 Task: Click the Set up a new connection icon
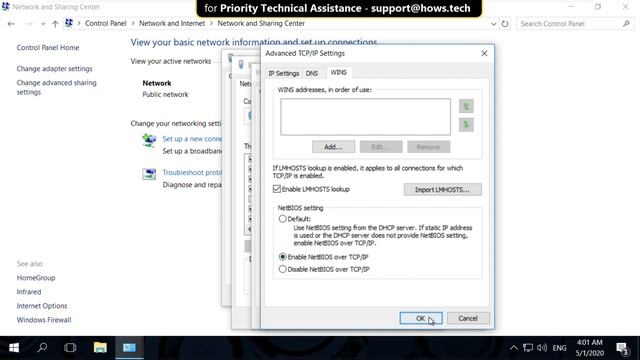click(149, 140)
